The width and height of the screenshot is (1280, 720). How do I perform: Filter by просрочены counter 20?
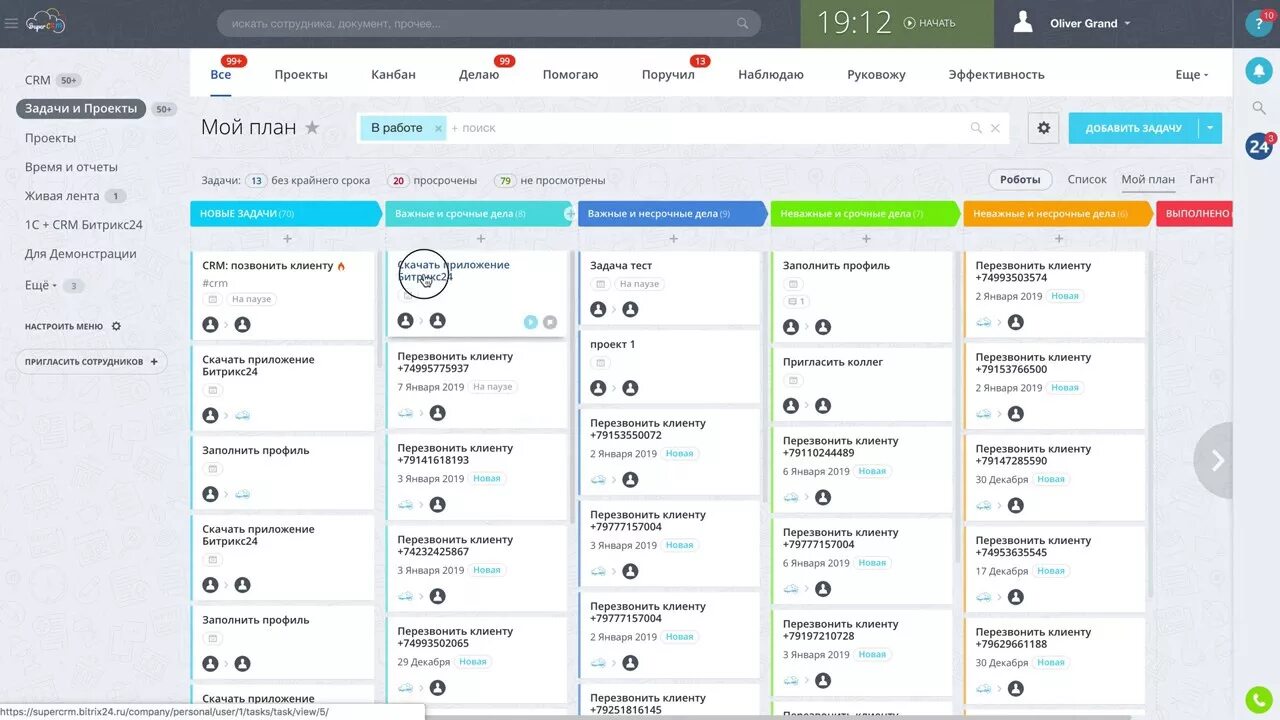click(x=431, y=181)
